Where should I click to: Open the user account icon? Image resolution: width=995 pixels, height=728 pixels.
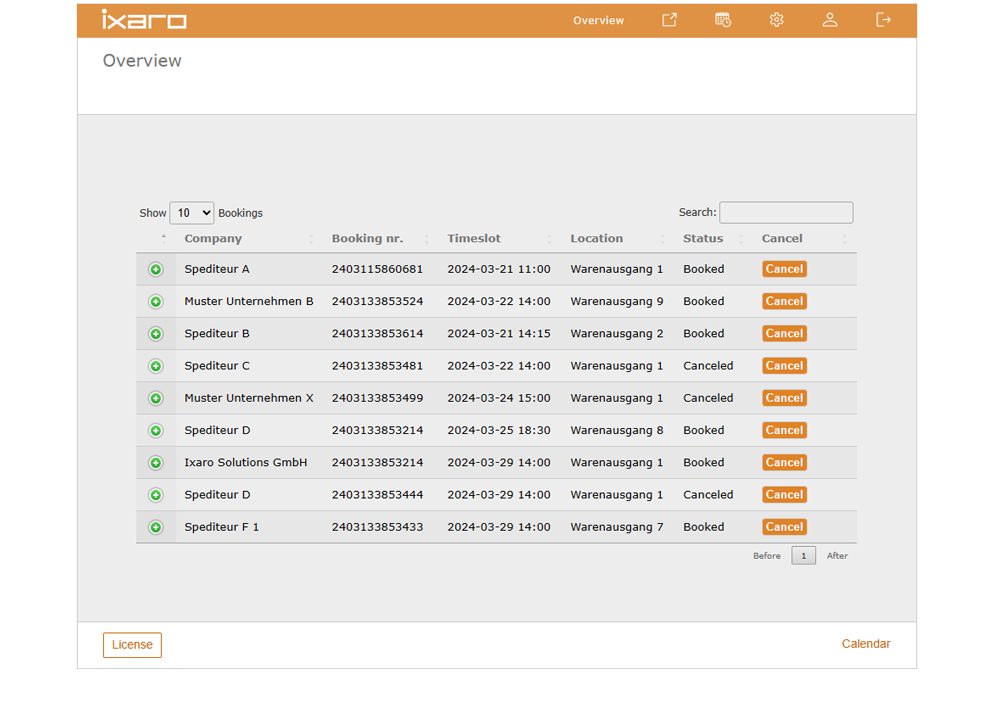[x=830, y=19]
